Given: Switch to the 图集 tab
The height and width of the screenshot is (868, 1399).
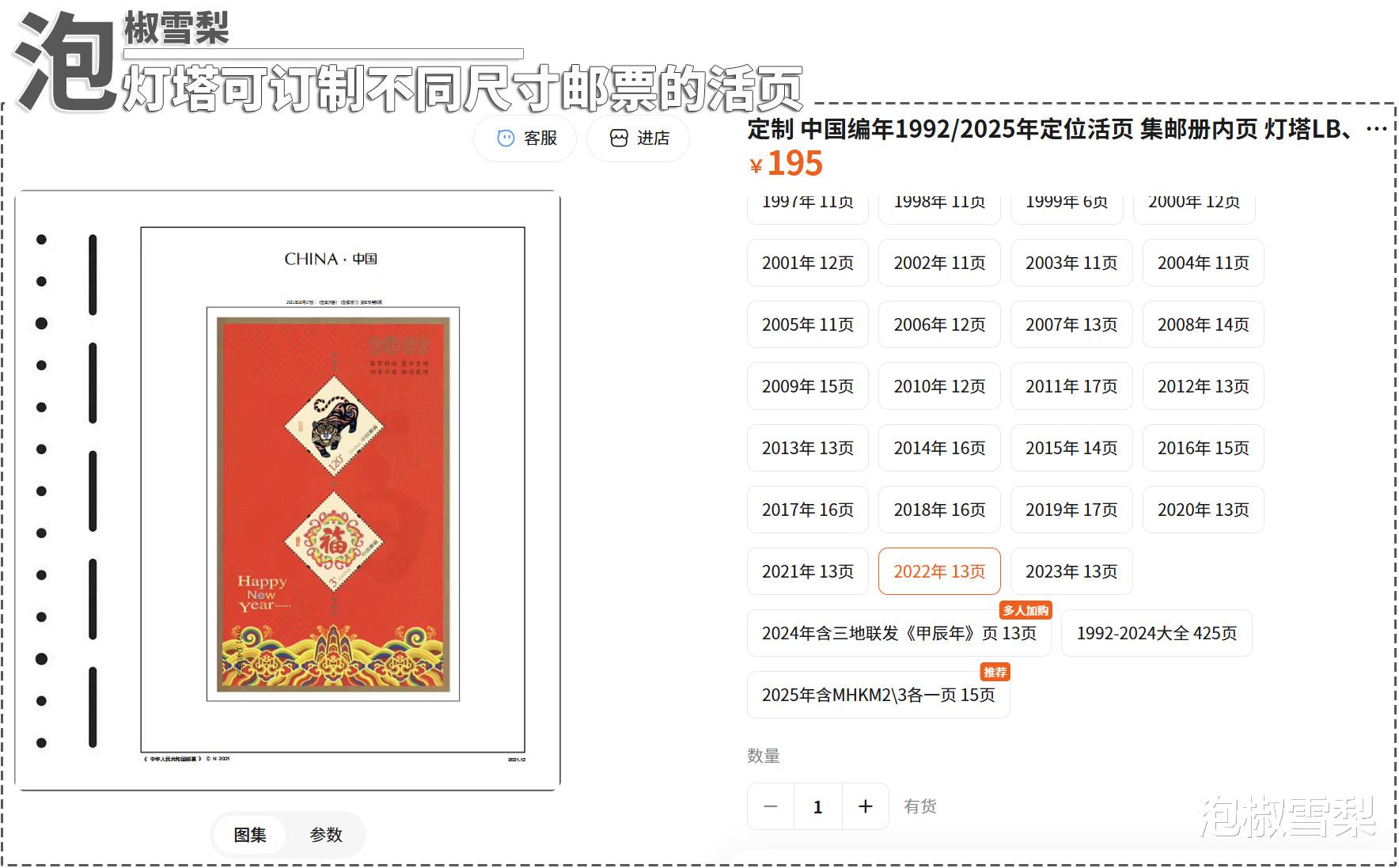Looking at the screenshot, I should tap(250, 835).
